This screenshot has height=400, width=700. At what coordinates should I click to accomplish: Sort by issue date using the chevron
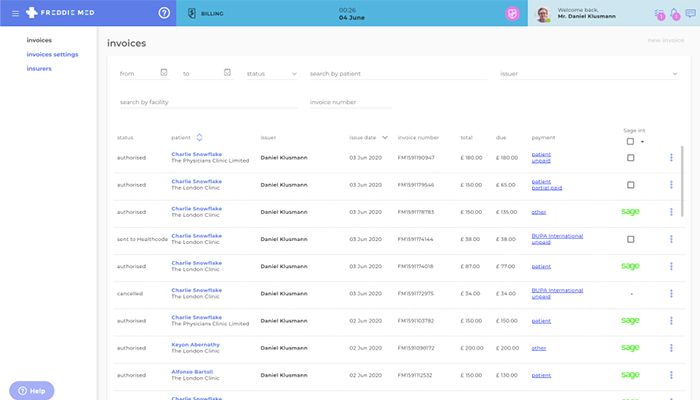click(385, 138)
